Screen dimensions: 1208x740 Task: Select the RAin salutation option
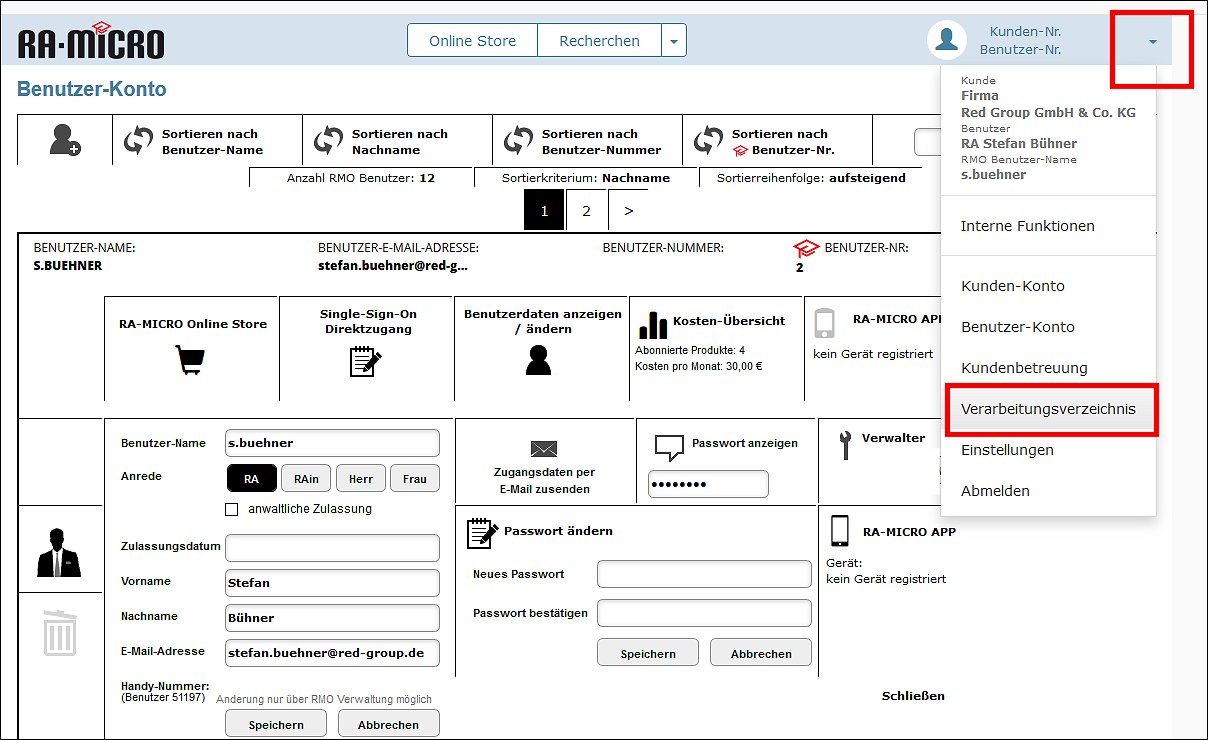coord(306,479)
